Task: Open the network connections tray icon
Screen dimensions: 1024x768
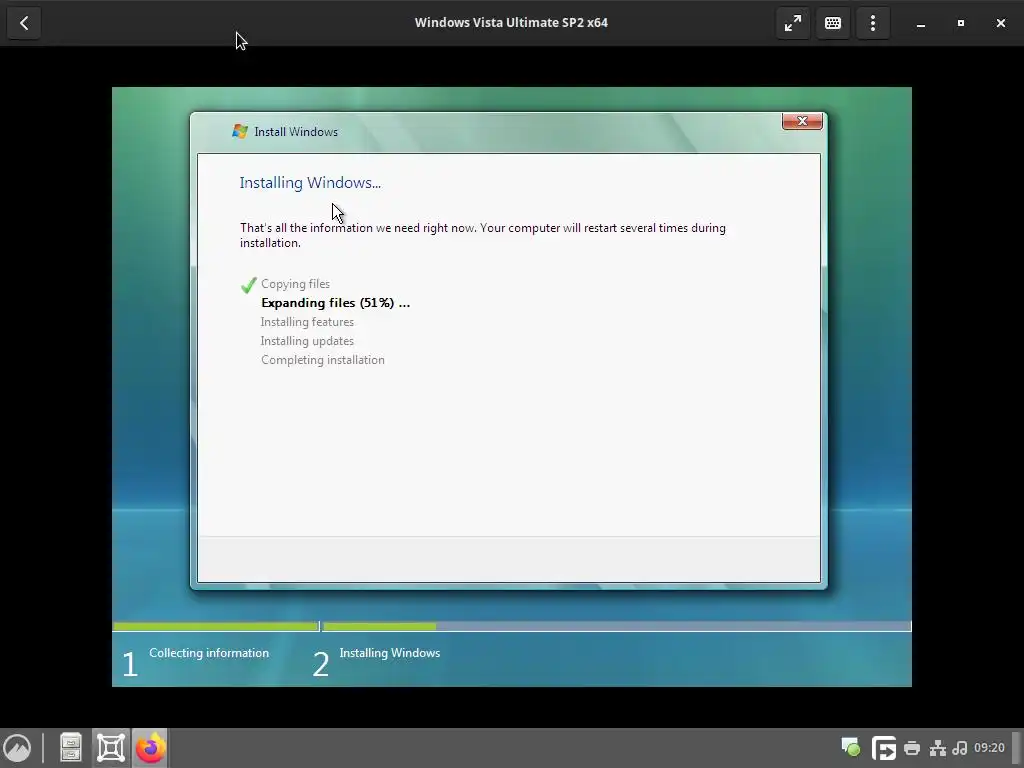Action: (938, 748)
